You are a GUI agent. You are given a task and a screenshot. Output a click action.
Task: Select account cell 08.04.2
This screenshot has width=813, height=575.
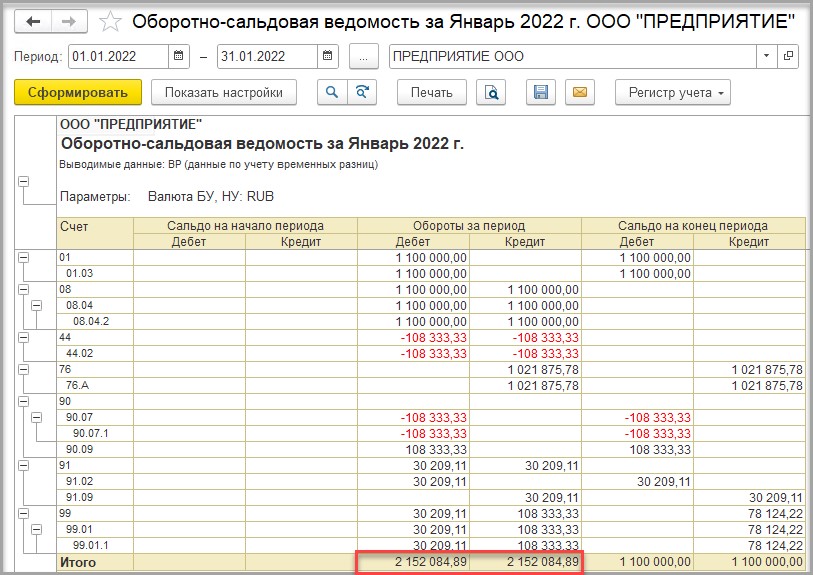click(x=95, y=321)
